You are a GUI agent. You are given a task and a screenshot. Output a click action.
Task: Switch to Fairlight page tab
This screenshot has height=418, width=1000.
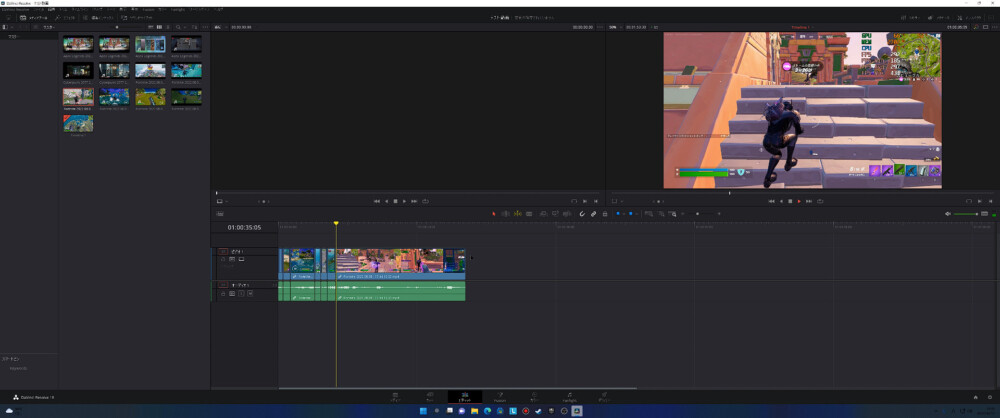coord(570,397)
